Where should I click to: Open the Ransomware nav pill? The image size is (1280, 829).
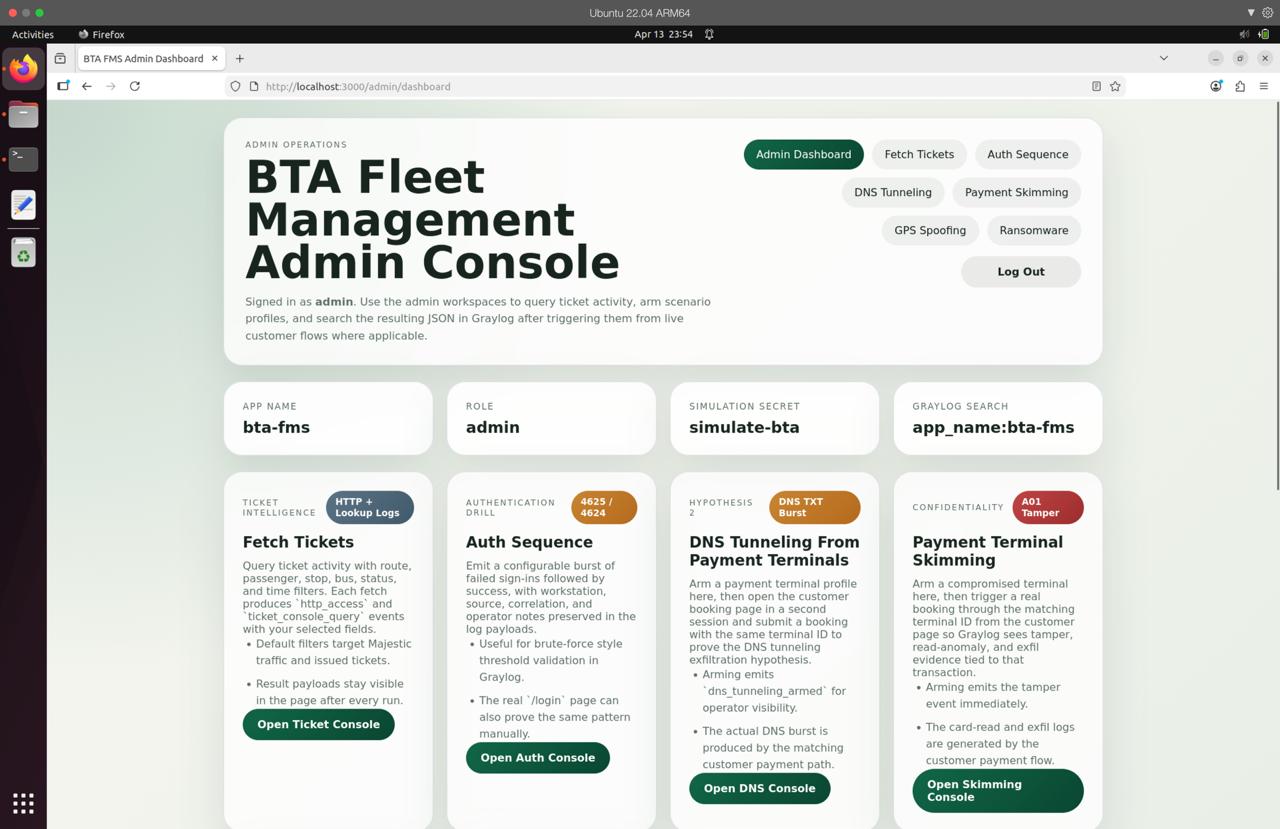[x=1034, y=230]
